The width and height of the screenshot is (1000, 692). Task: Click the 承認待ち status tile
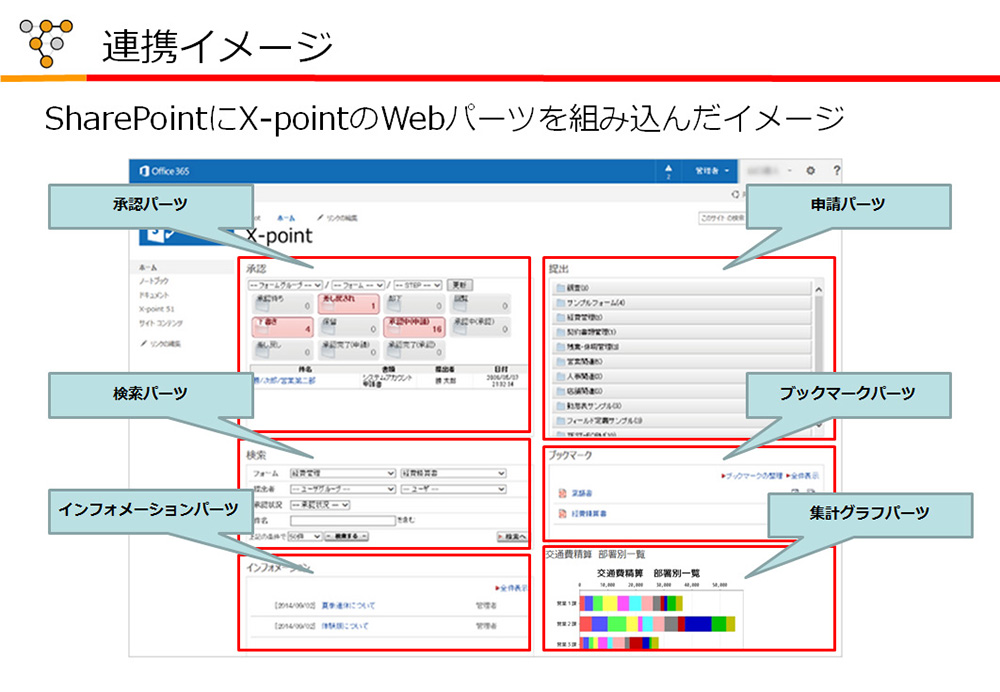point(282,303)
